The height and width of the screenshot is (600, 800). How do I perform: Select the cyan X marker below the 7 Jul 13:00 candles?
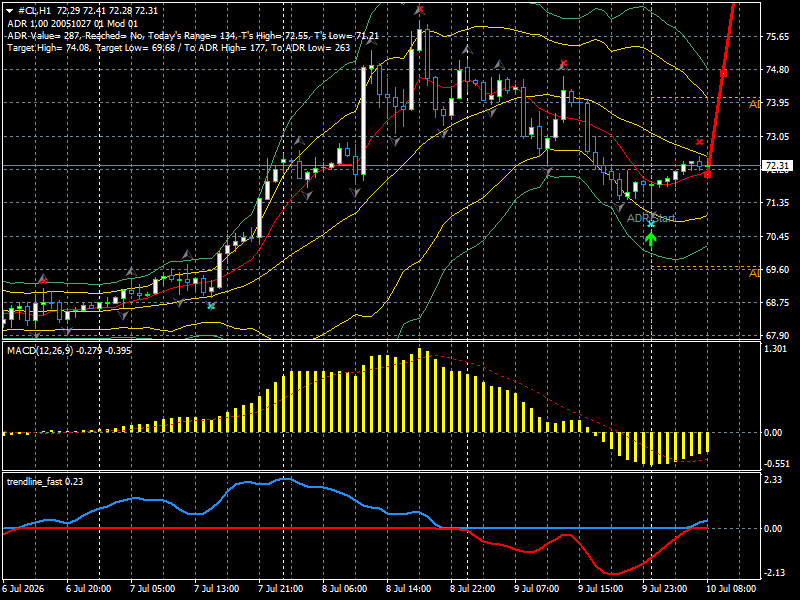tap(211, 306)
